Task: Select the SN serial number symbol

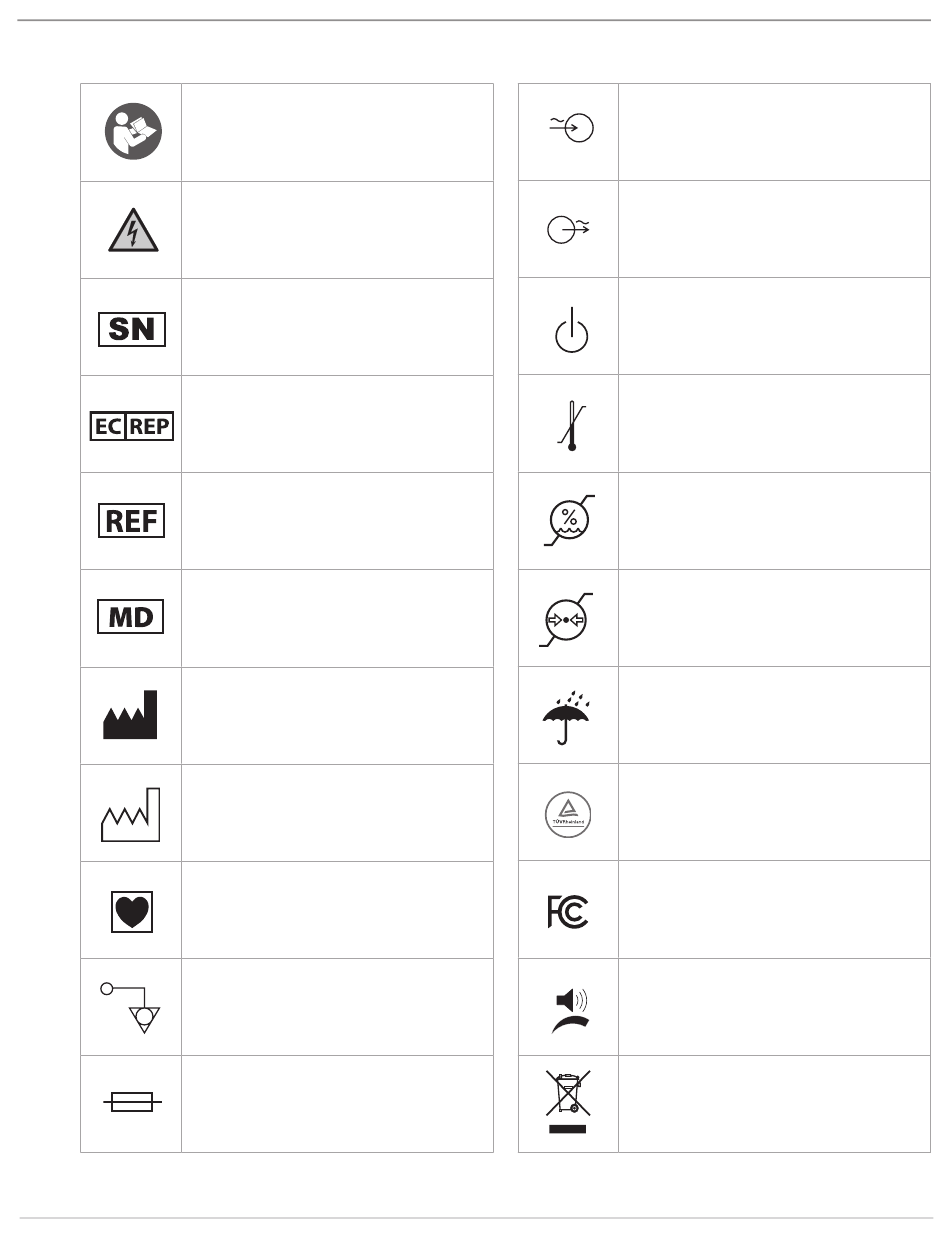Action: (132, 328)
